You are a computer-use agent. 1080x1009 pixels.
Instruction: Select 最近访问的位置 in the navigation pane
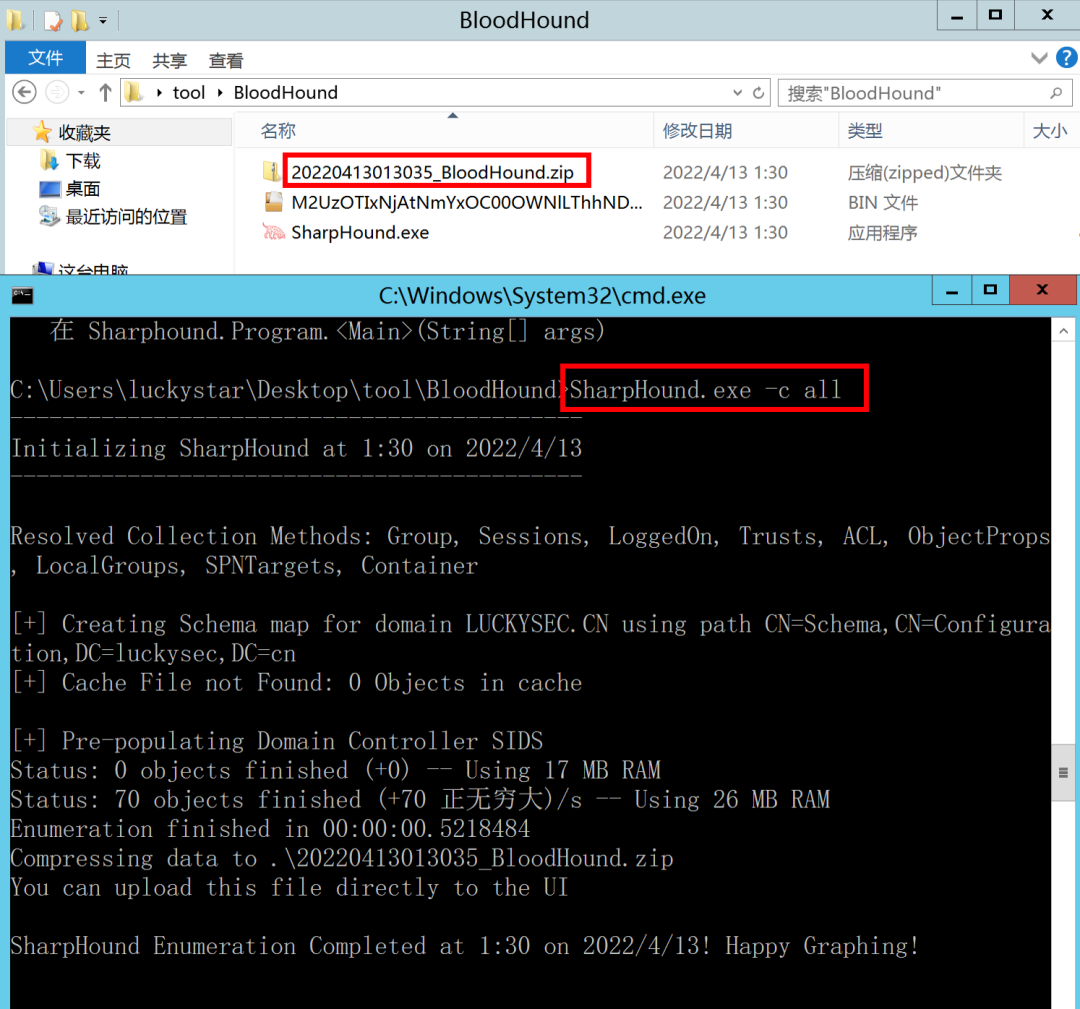[x=126, y=217]
